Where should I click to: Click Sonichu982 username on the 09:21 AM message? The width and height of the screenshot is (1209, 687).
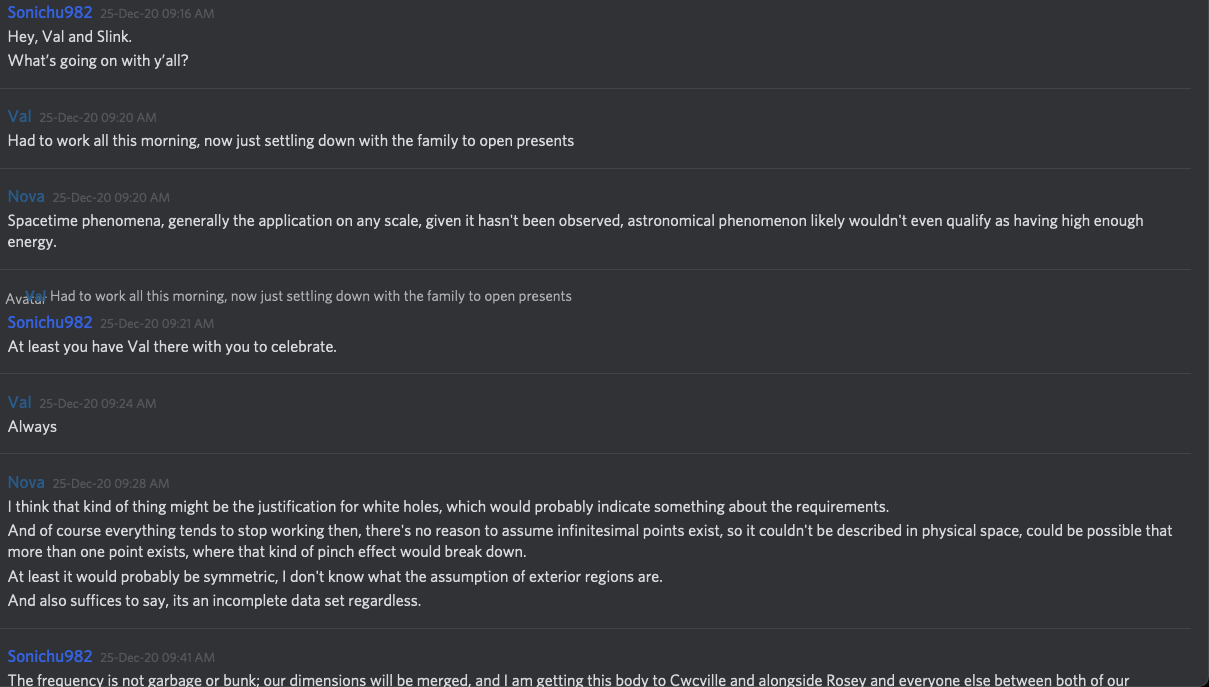point(50,322)
